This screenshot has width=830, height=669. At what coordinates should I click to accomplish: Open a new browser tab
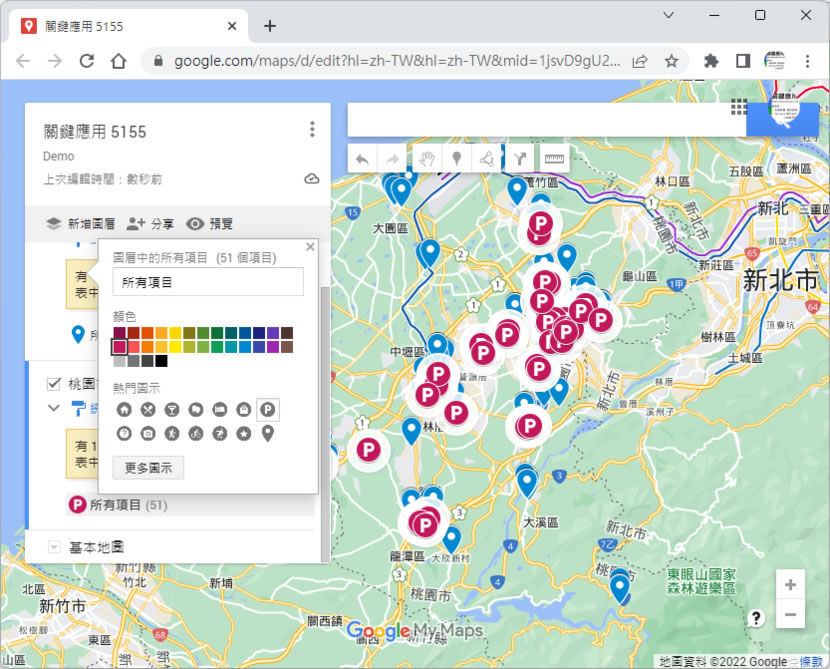269,26
